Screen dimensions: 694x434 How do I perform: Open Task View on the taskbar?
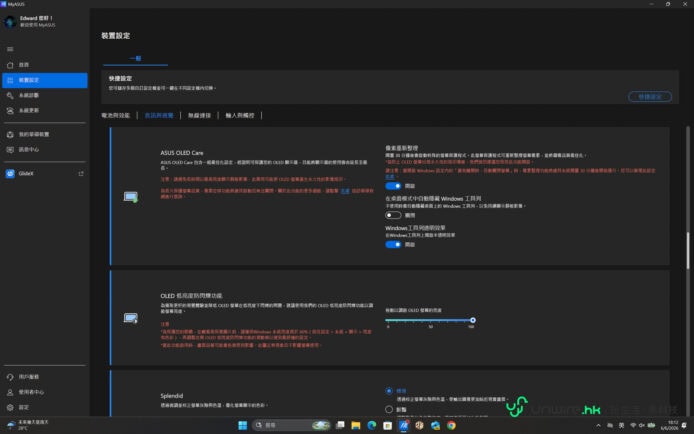click(340, 425)
